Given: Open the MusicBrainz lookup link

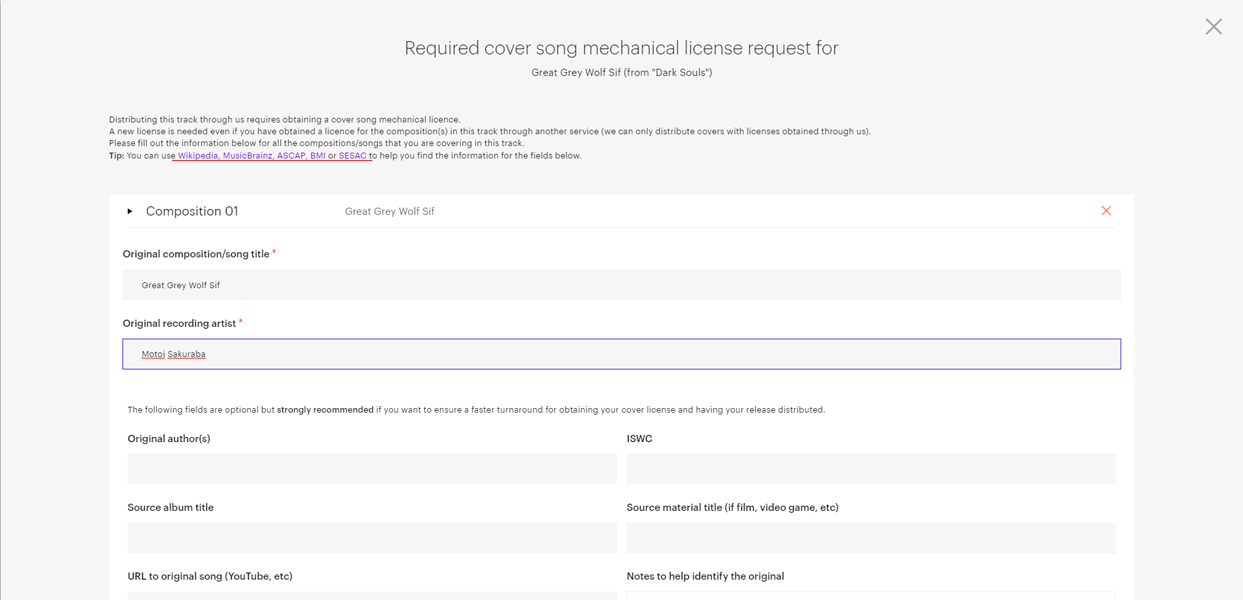Looking at the screenshot, I should [248, 155].
